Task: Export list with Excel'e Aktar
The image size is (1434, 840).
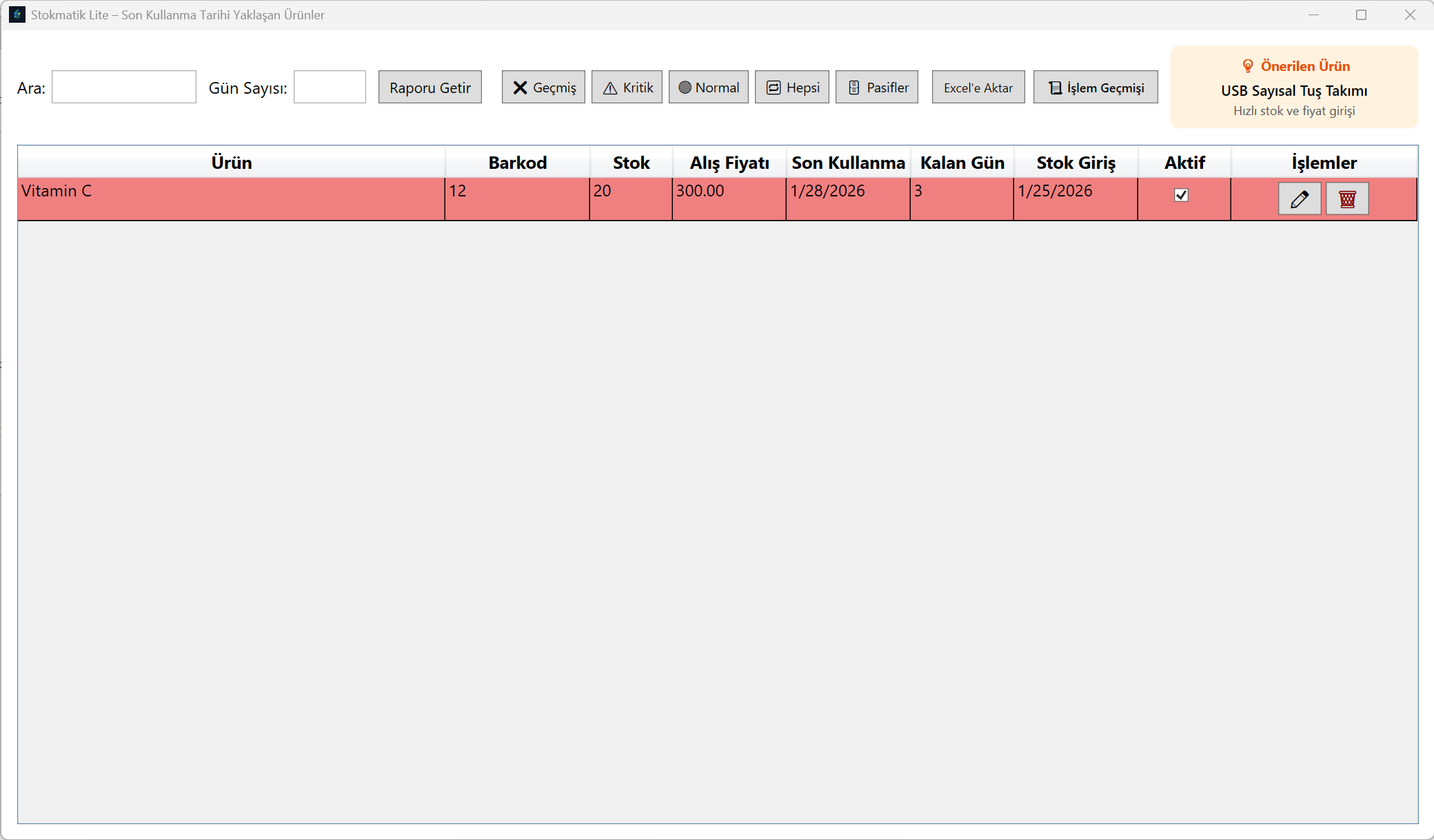Action: (x=978, y=88)
